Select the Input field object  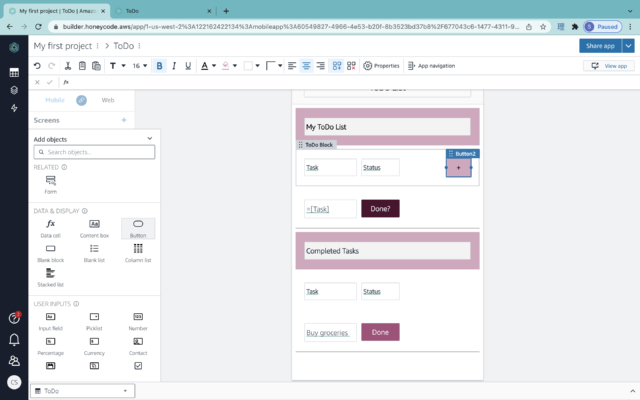coord(51,322)
